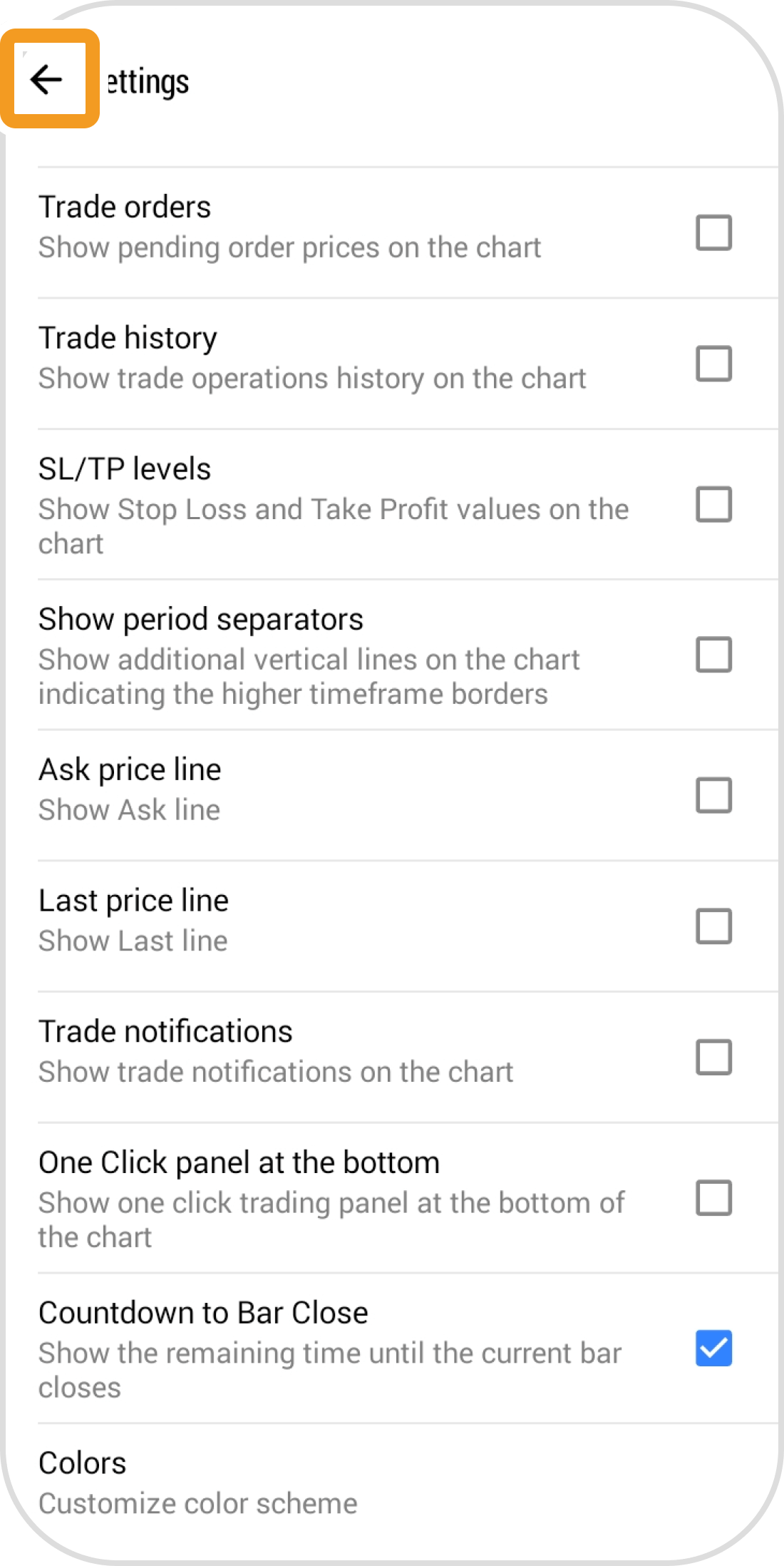Tap the back arrow icon
This screenshot has height=1566, width=784.
pyautogui.click(x=48, y=79)
